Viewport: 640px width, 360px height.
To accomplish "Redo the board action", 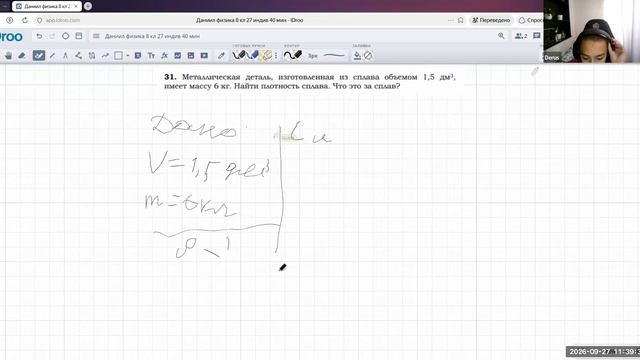I will coord(52,36).
